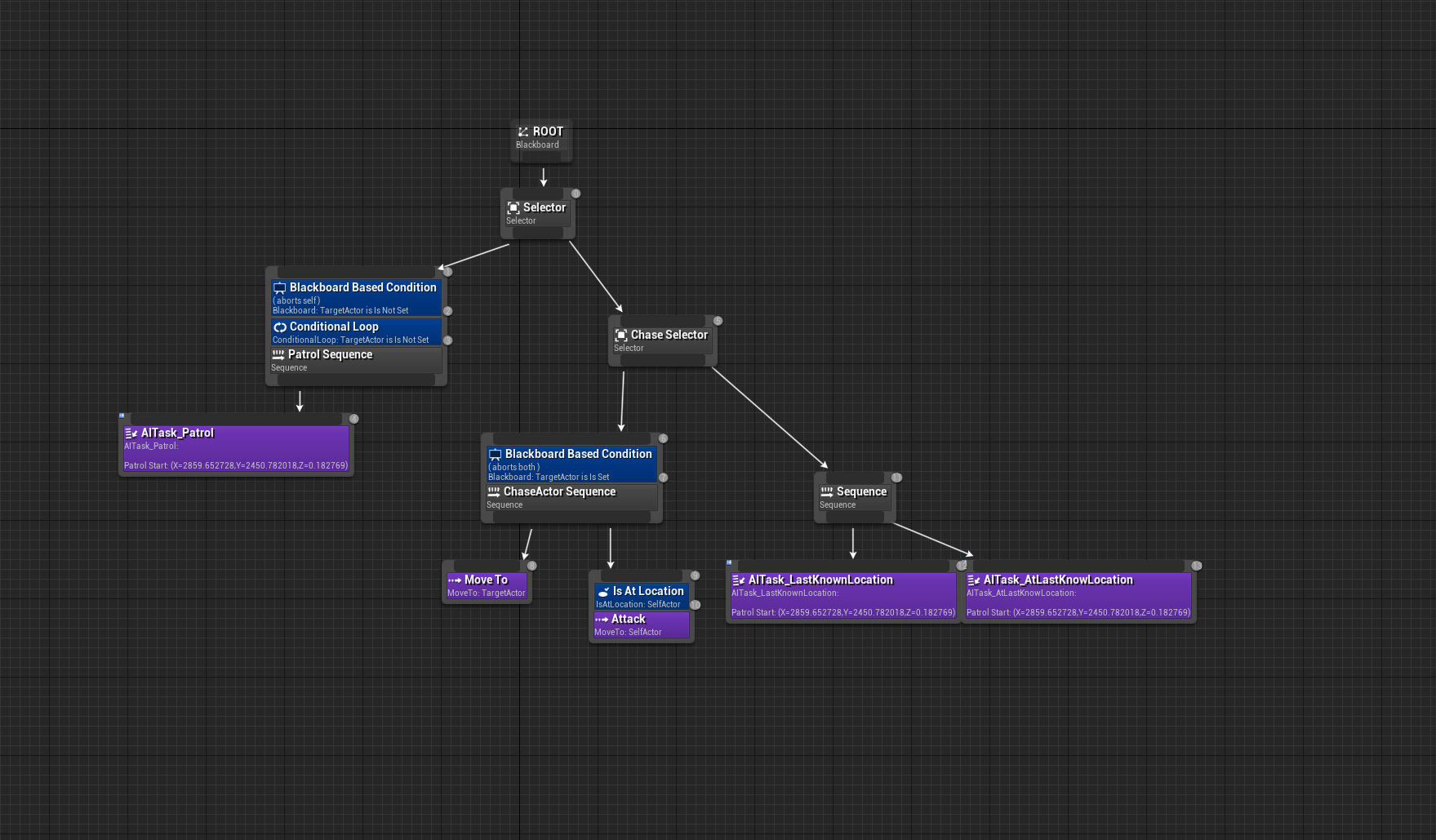Click the Is At Location decorator icon

coord(602,591)
